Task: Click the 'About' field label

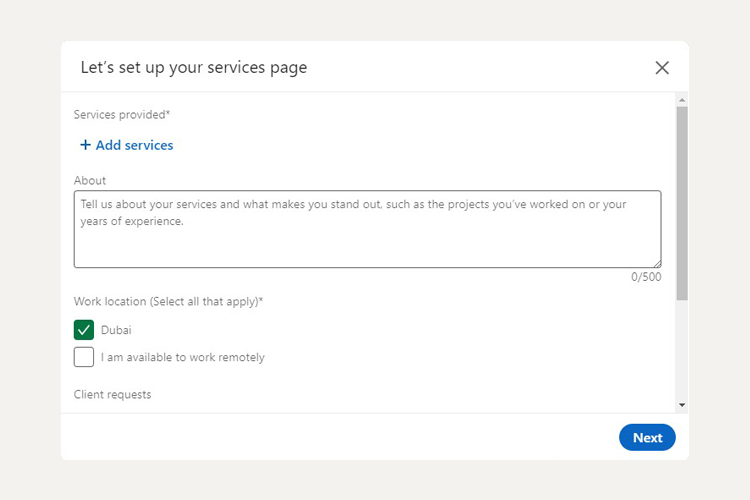Action: [x=89, y=180]
